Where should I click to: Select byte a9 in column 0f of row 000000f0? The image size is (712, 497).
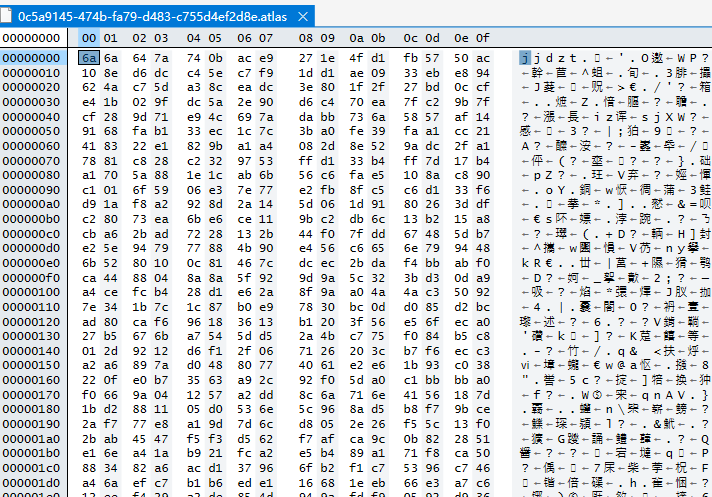tap(483, 278)
